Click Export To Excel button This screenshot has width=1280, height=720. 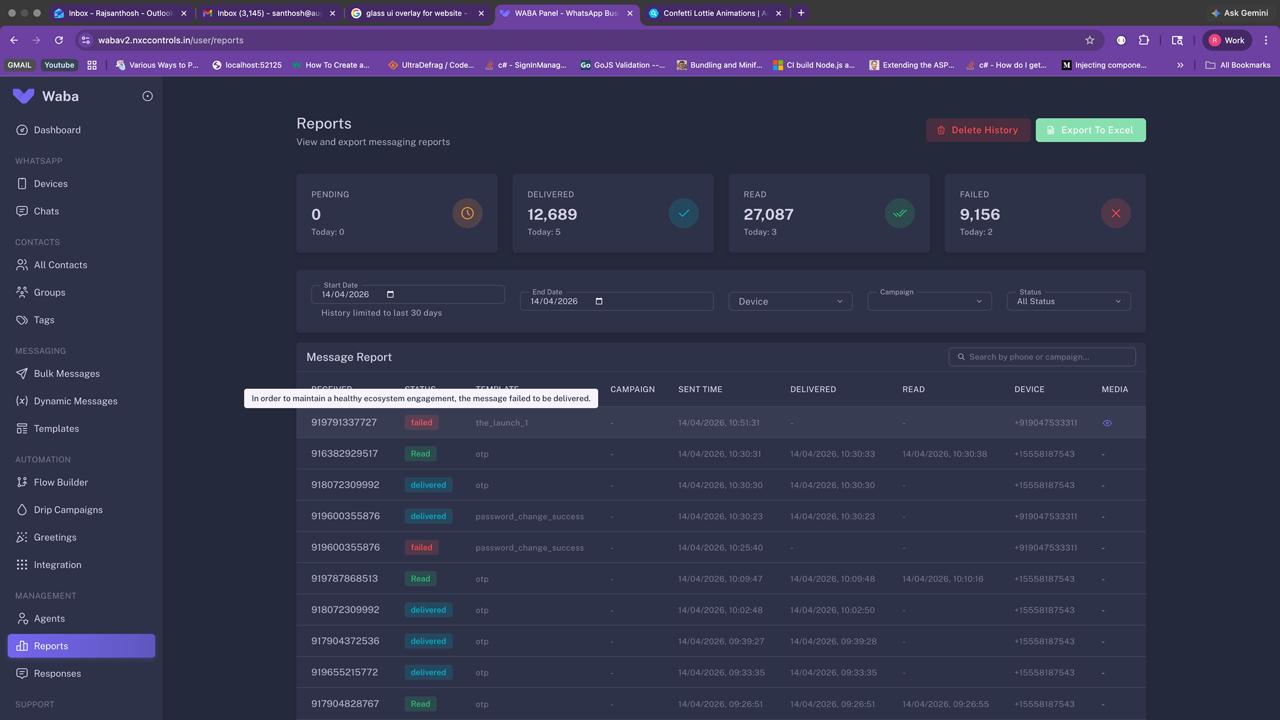coord(1090,130)
